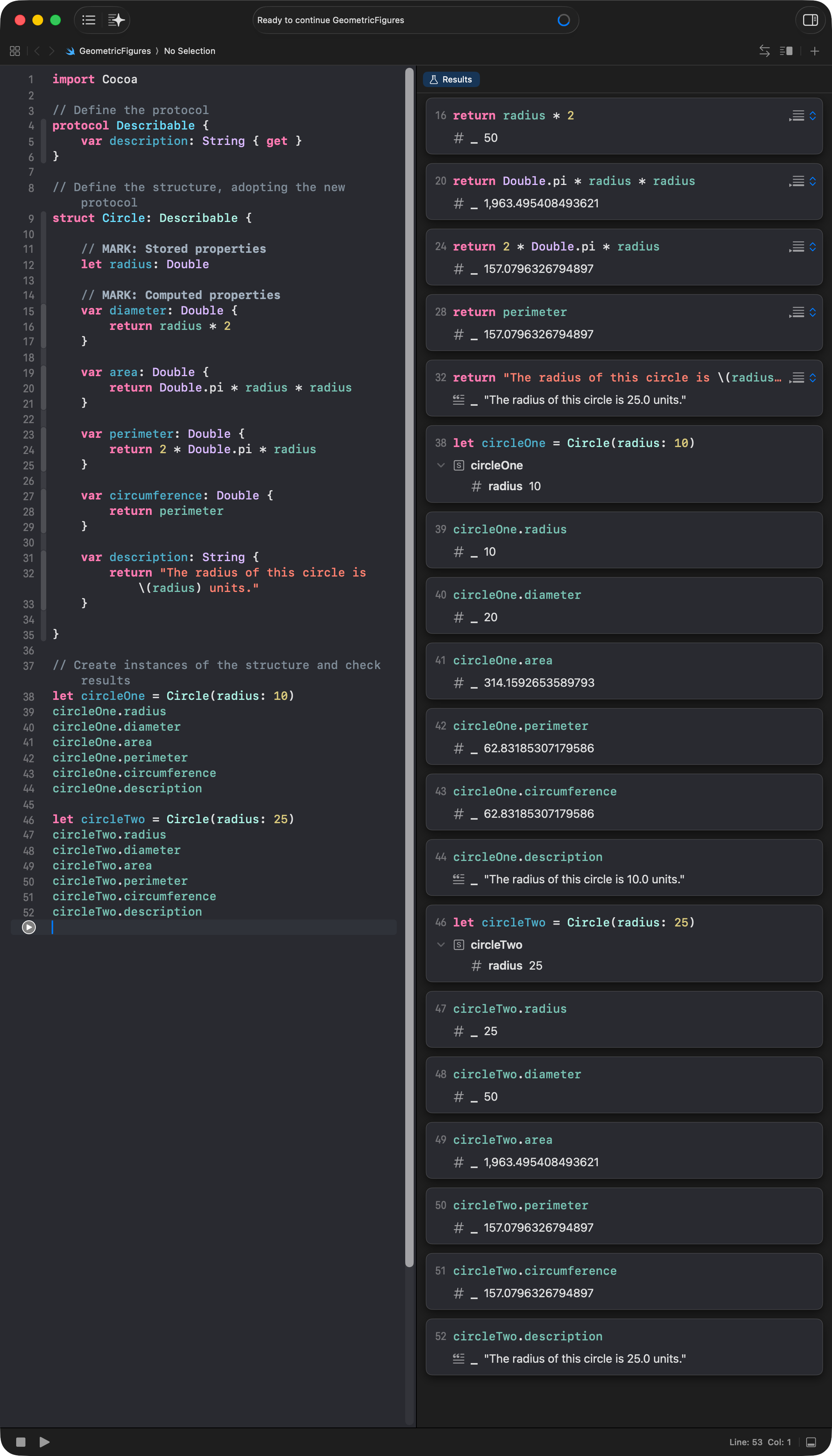Collapse the circleOne disclosure chevron

click(x=441, y=465)
